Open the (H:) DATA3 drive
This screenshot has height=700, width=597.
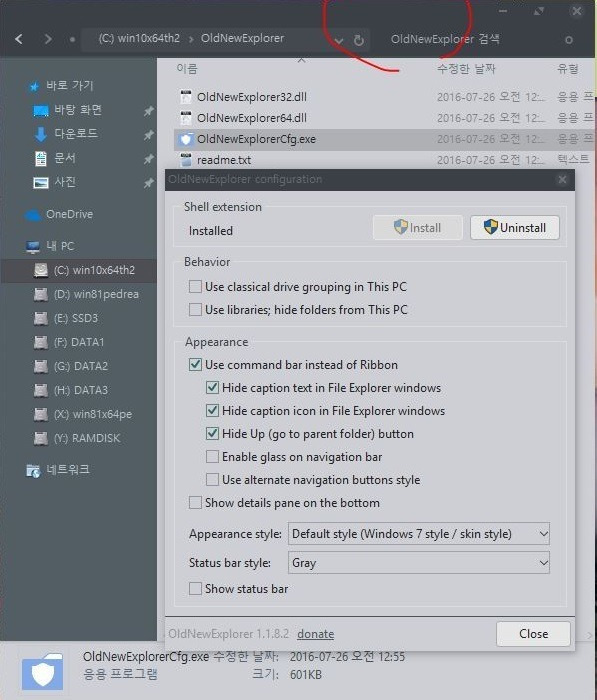pos(78,390)
